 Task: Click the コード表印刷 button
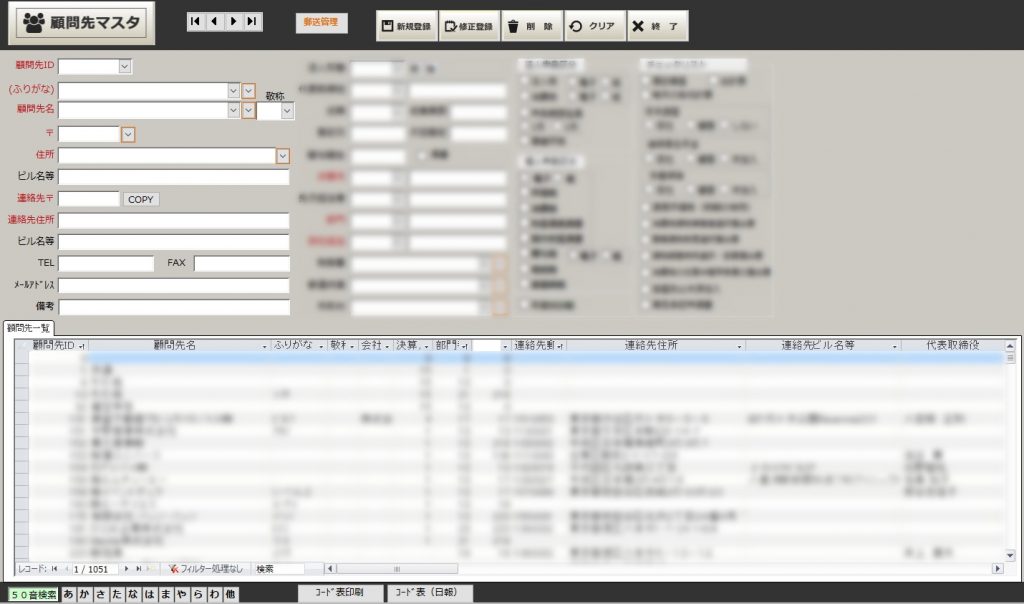(338, 593)
